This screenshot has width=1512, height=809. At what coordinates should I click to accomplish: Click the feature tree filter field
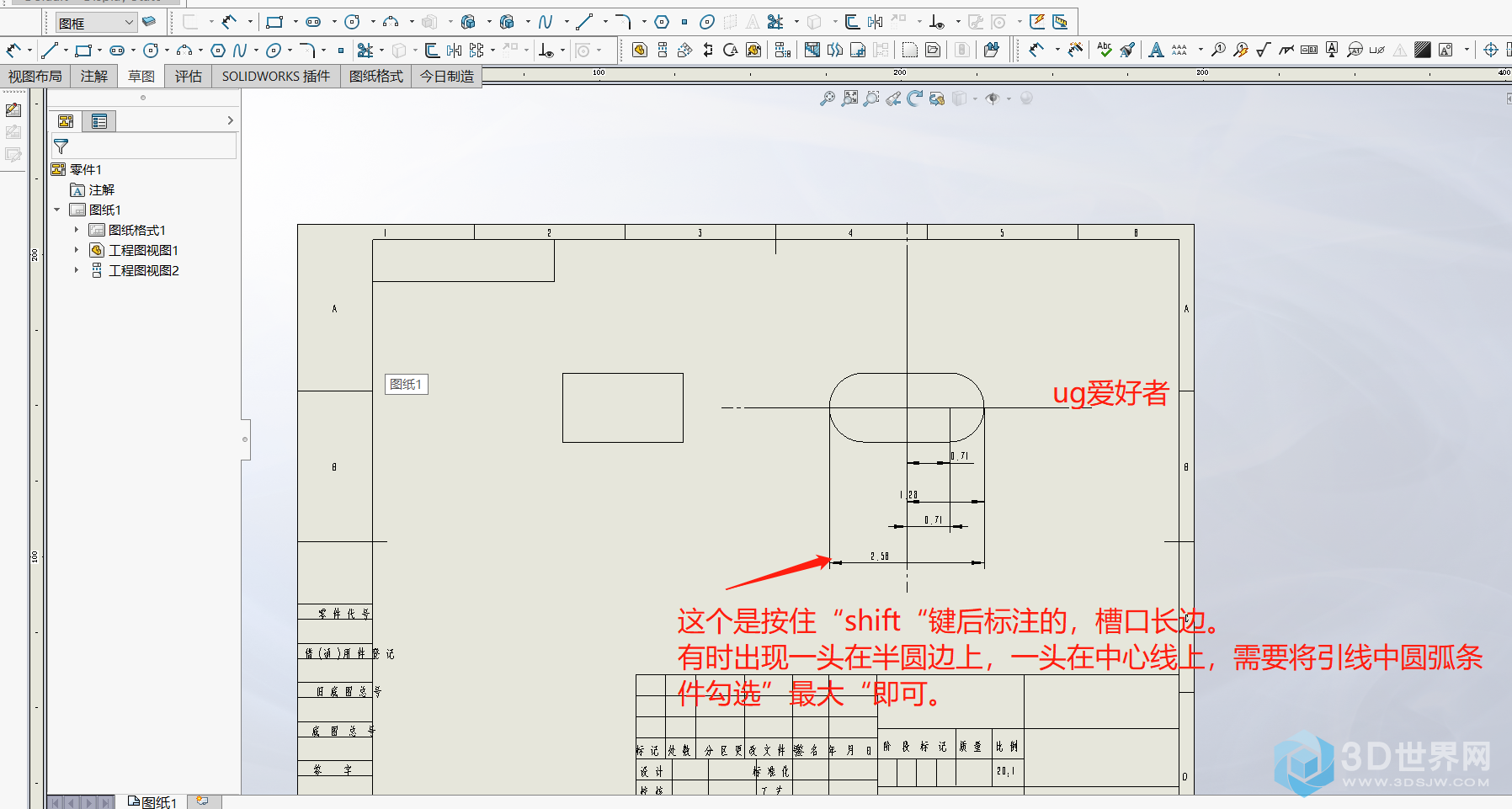click(144, 146)
